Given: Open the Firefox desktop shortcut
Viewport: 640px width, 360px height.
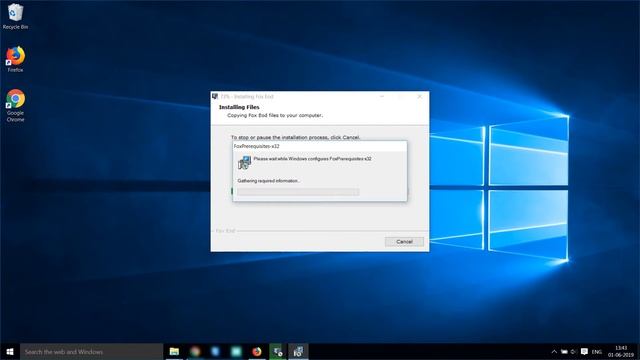Looking at the screenshot, I should [16, 60].
